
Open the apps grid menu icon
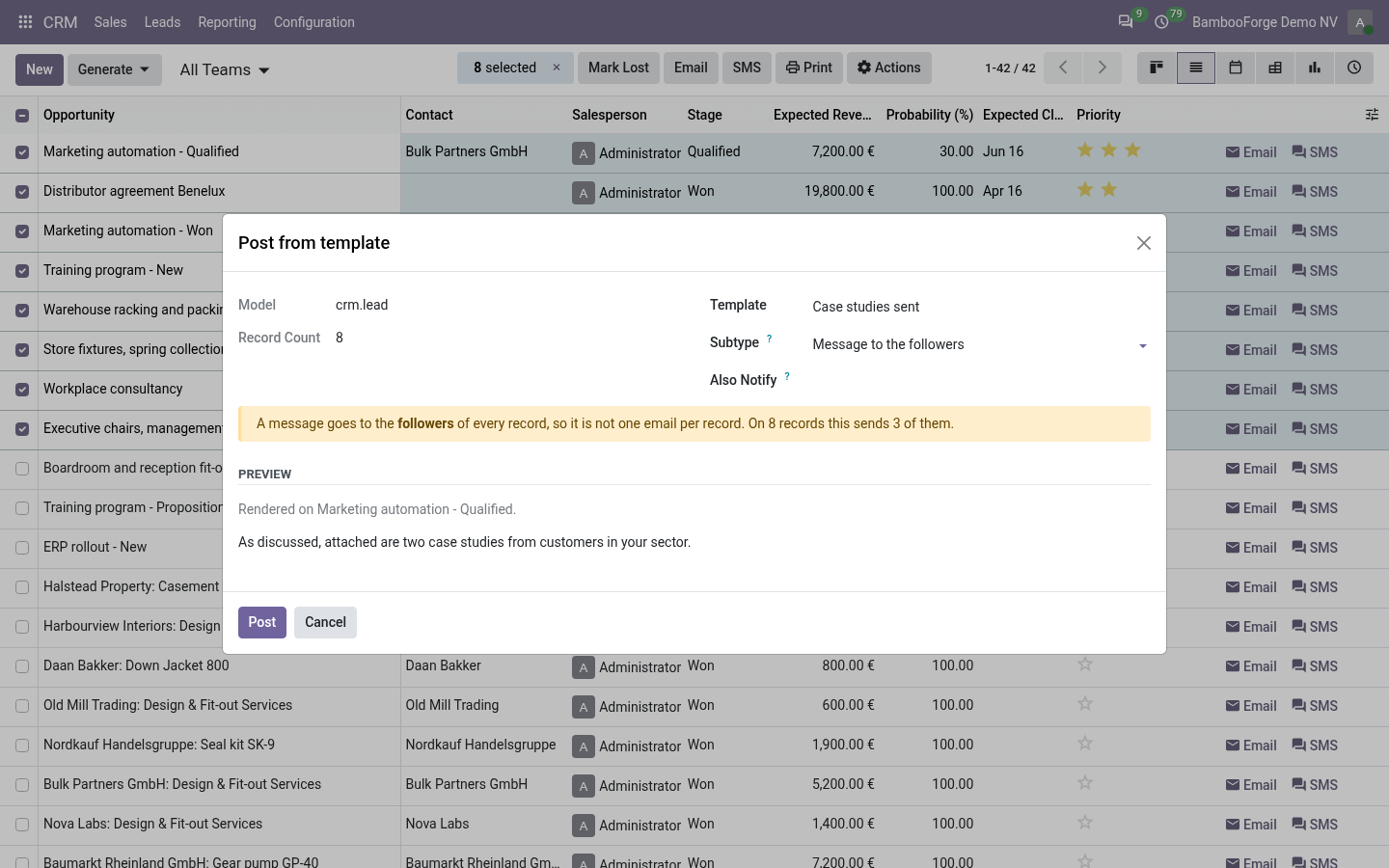coord(25,22)
